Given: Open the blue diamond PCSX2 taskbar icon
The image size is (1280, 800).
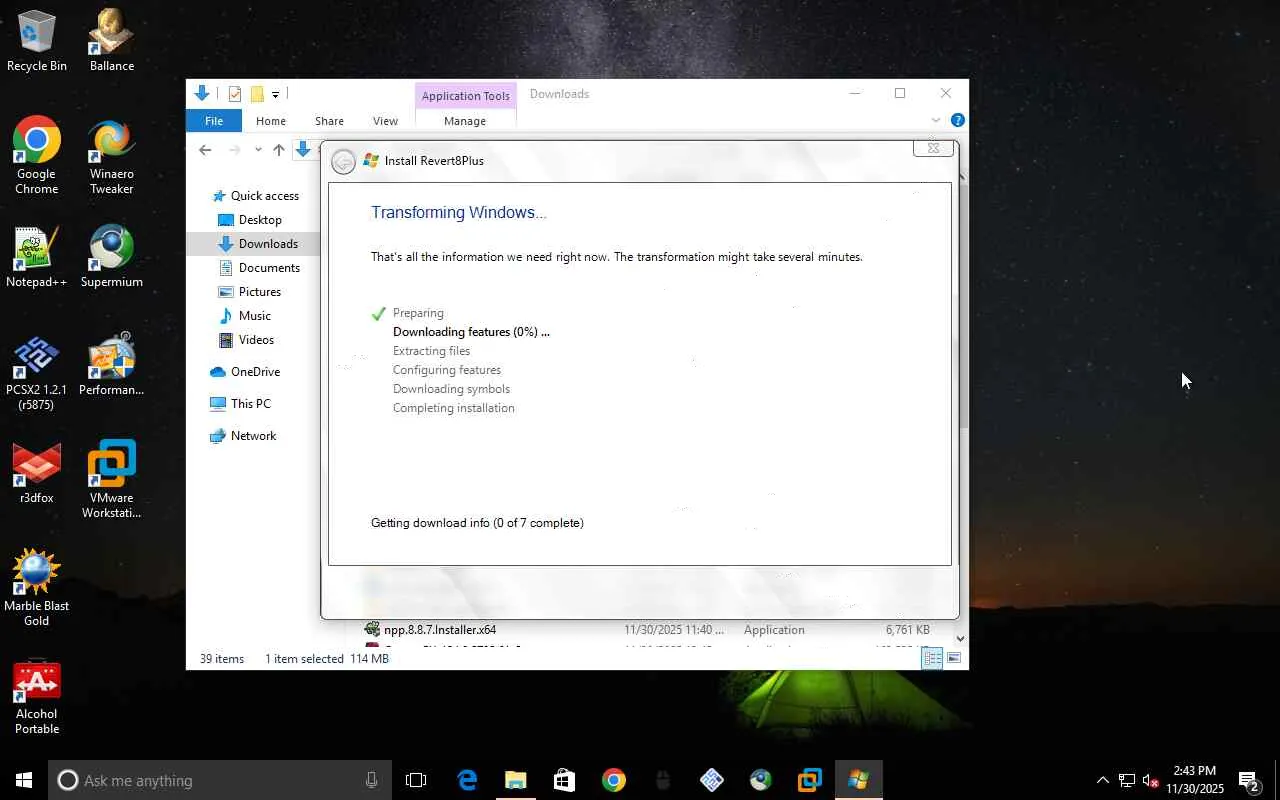Looking at the screenshot, I should point(712,780).
